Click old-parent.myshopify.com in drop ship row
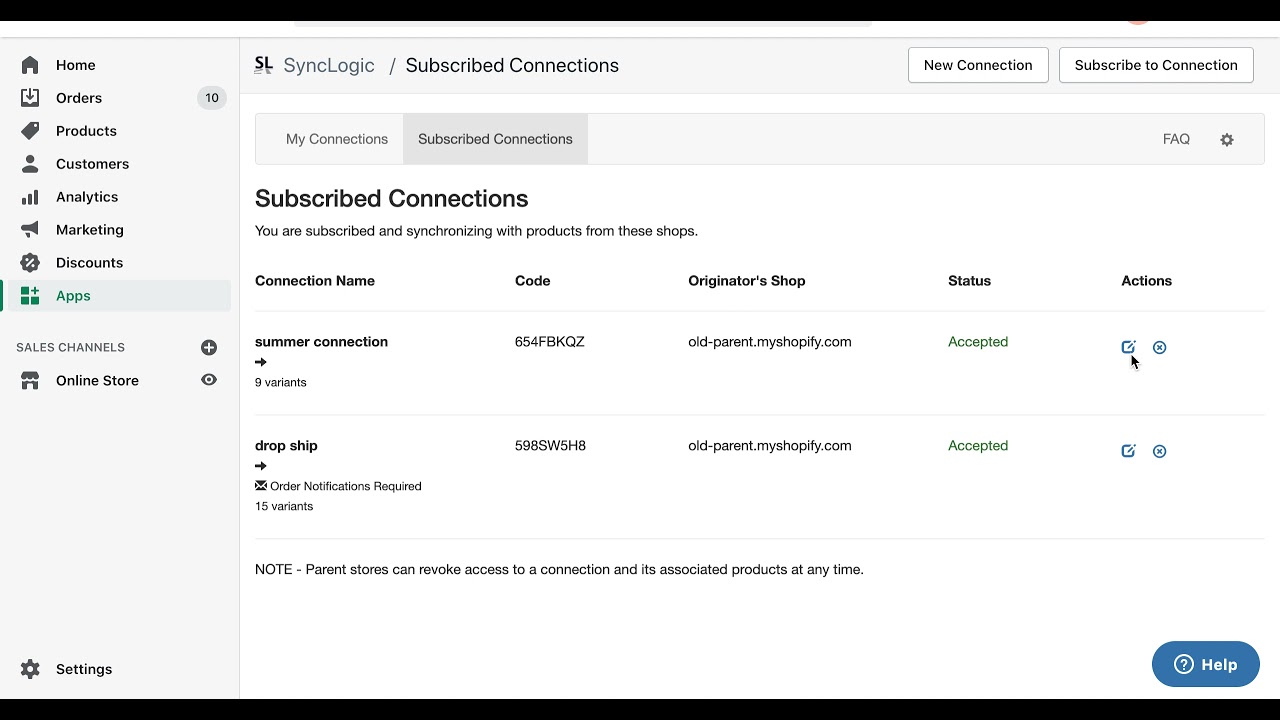This screenshot has height=720, width=1280. (x=770, y=446)
